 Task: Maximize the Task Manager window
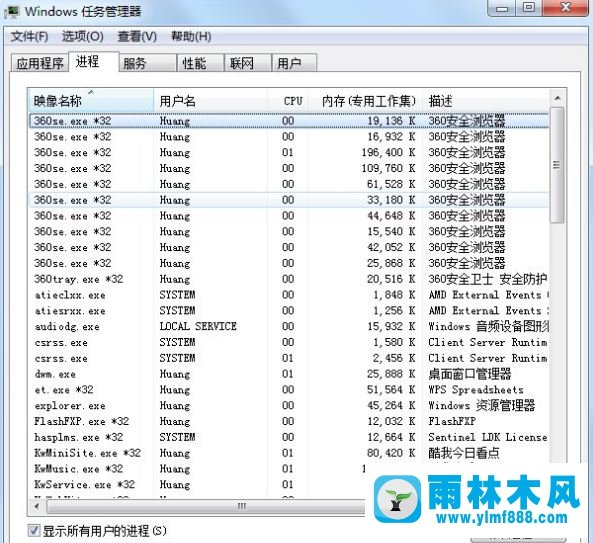click(x=529, y=8)
